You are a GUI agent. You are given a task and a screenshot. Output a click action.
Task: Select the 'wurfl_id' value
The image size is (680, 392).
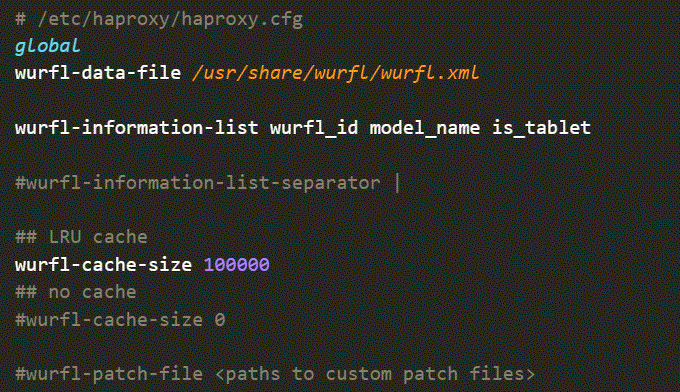point(314,128)
